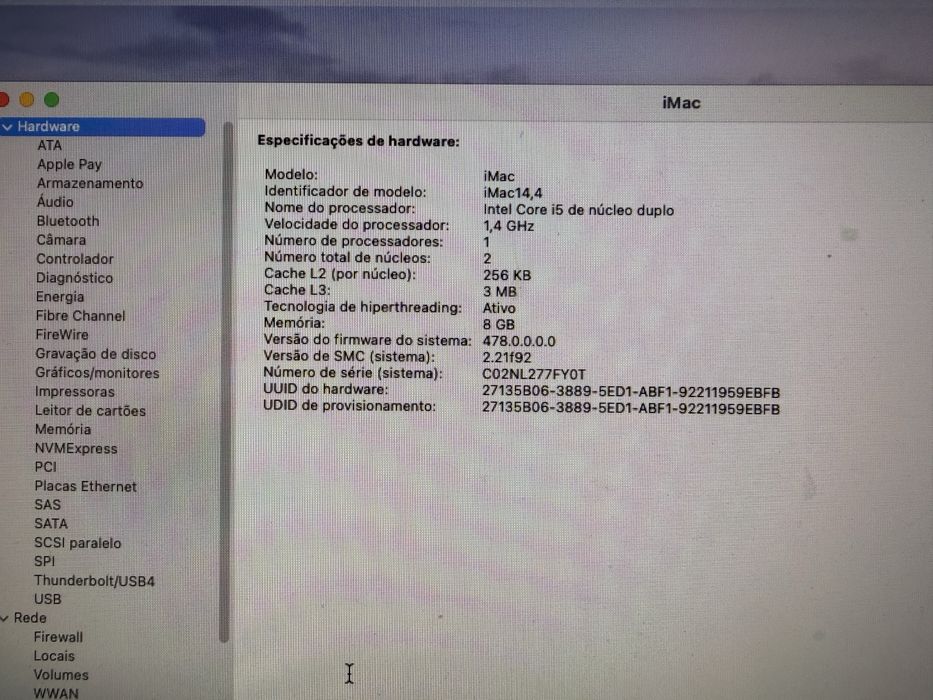Open Apple Pay in the sidebar
Image resolution: width=933 pixels, height=700 pixels.
(69, 164)
